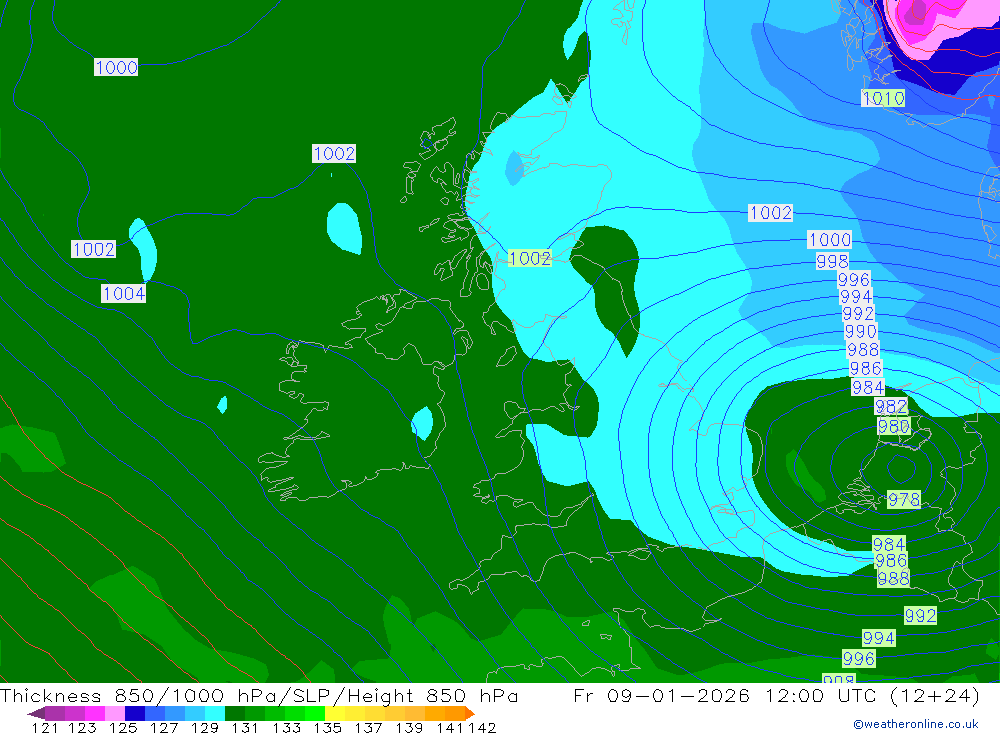Open the weatheronline.co.uk copyright link

tap(916, 724)
